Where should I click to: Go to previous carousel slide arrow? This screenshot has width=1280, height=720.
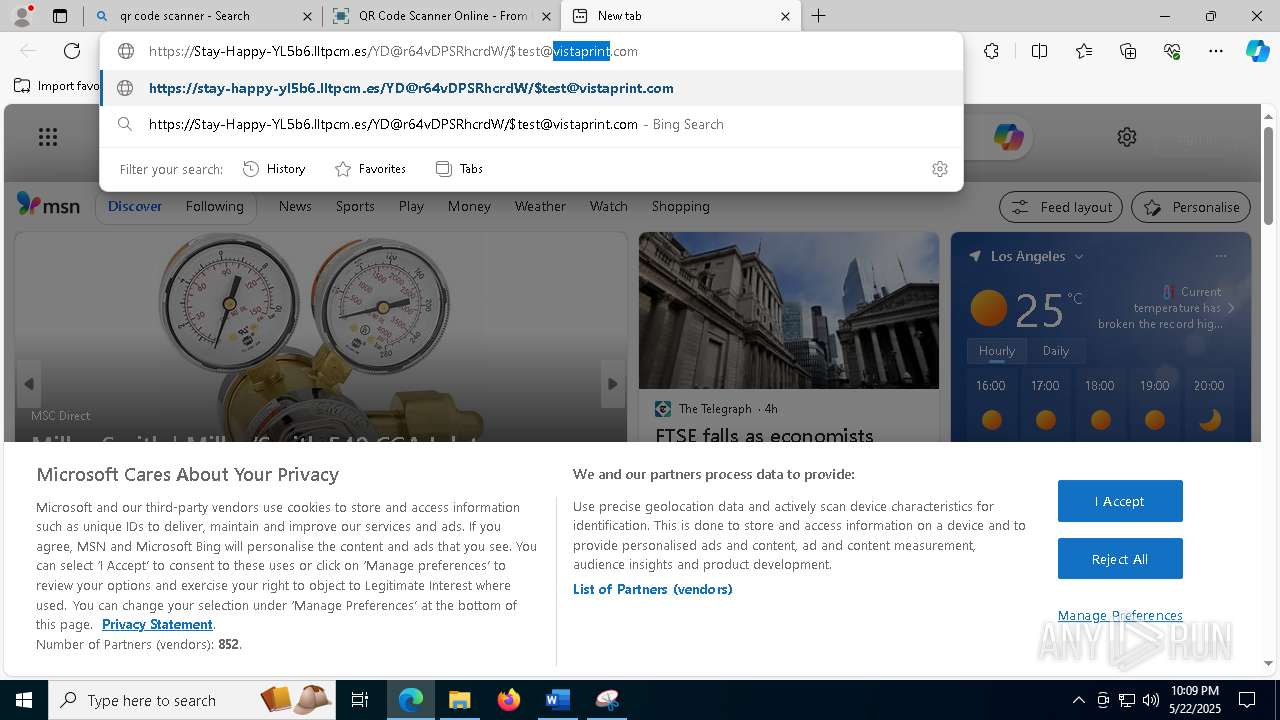pos(29,384)
